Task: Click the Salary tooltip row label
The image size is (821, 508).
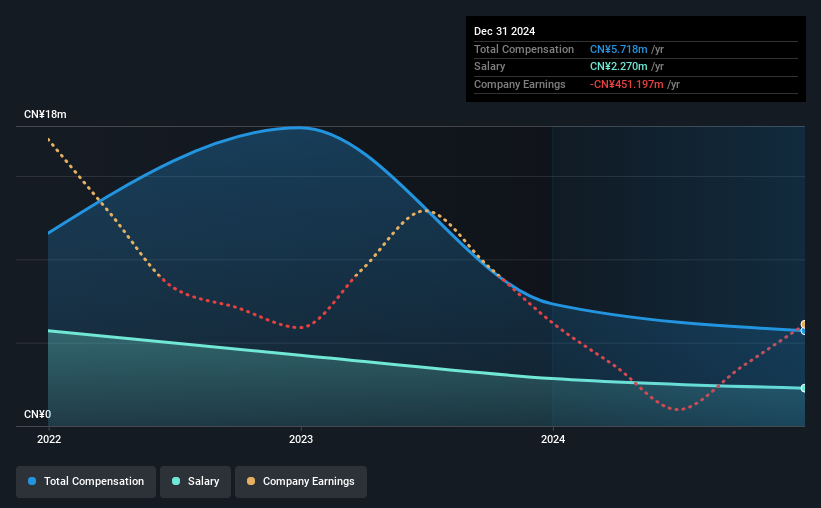Action: click(x=490, y=67)
